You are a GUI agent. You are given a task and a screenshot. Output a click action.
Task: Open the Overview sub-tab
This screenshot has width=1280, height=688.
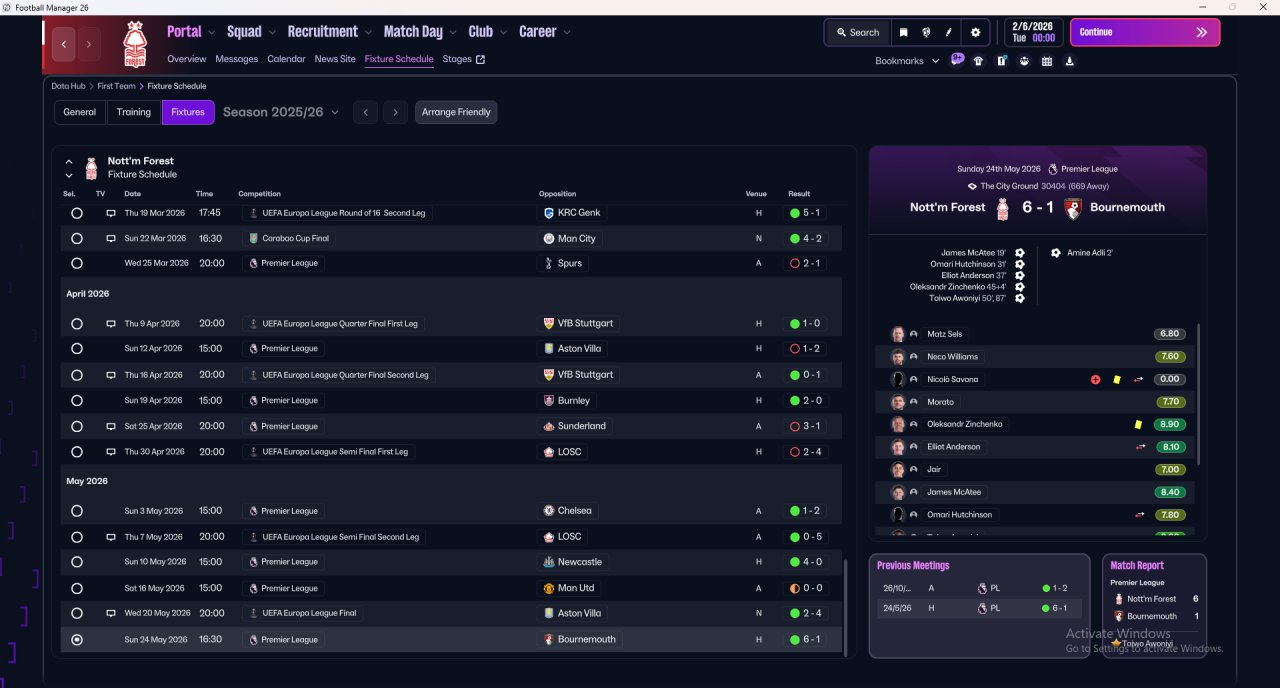(x=187, y=59)
